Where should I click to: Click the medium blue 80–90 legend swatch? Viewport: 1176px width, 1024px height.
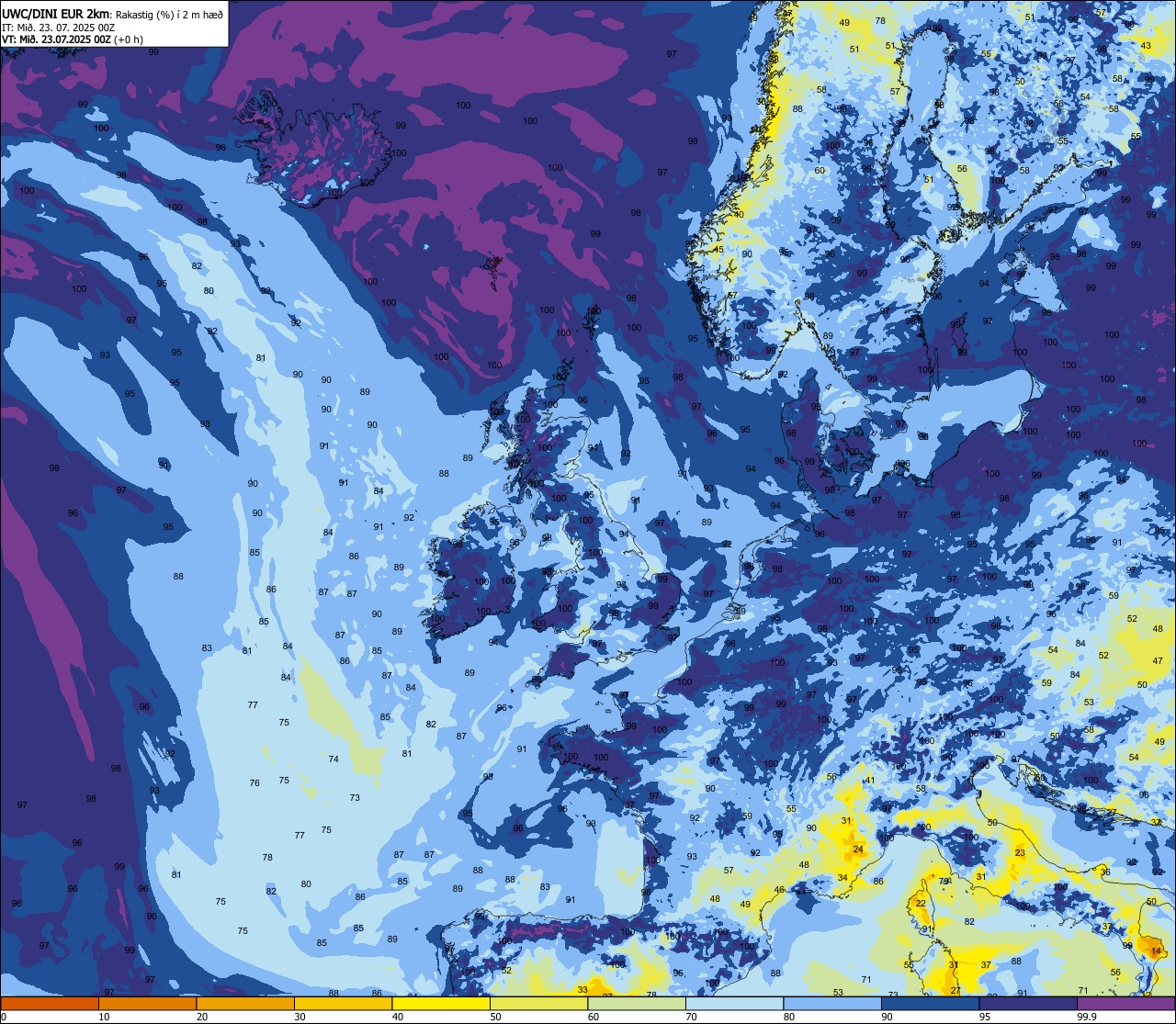[832, 1003]
